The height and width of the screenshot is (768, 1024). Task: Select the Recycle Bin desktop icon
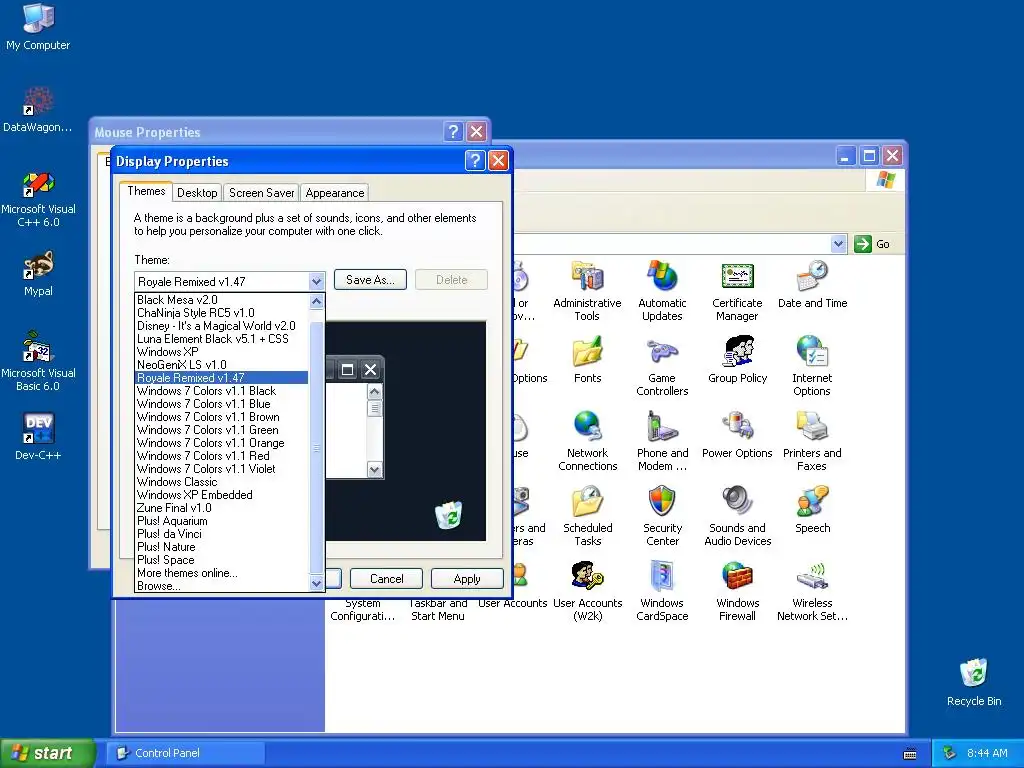click(974, 682)
